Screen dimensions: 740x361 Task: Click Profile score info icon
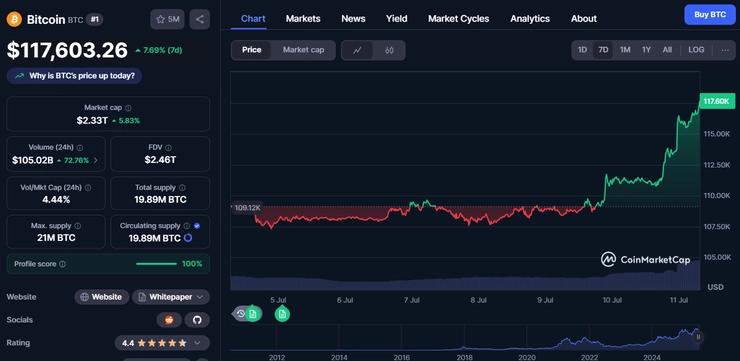[x=63, y=264]
